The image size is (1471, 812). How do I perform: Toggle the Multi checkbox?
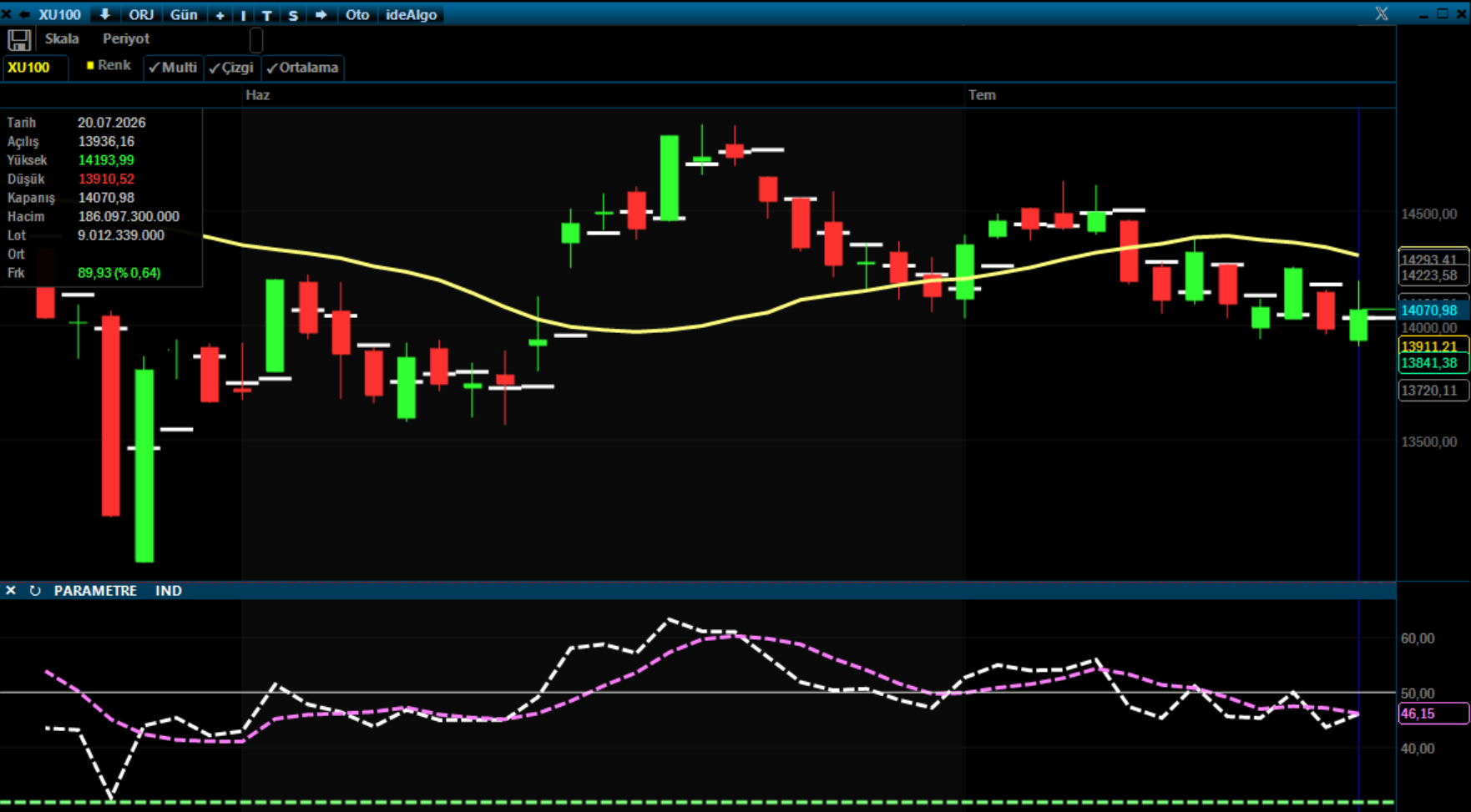173,68
